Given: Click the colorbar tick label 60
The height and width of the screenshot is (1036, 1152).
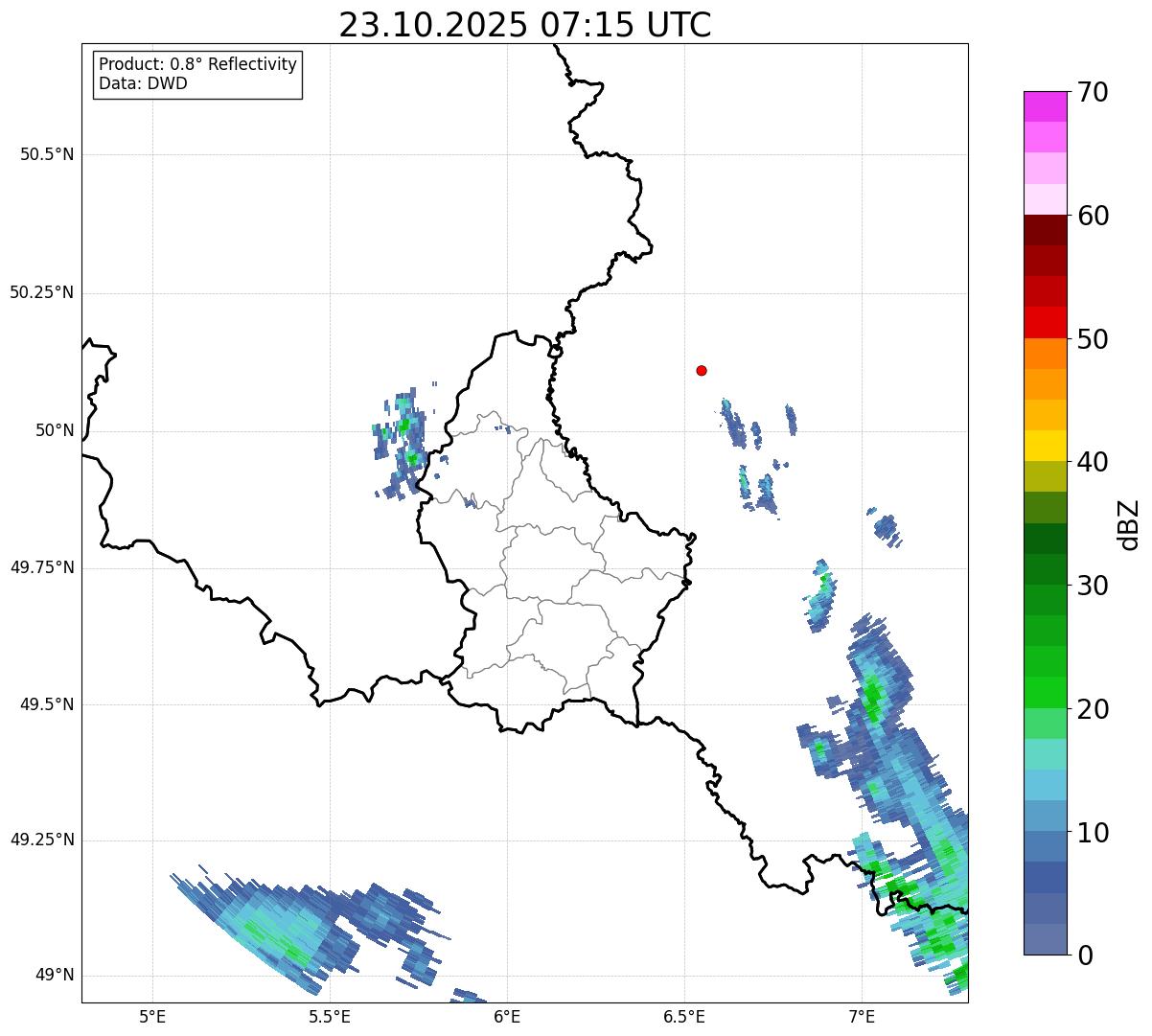Looking at the screenshot, I should [1093, 216].
